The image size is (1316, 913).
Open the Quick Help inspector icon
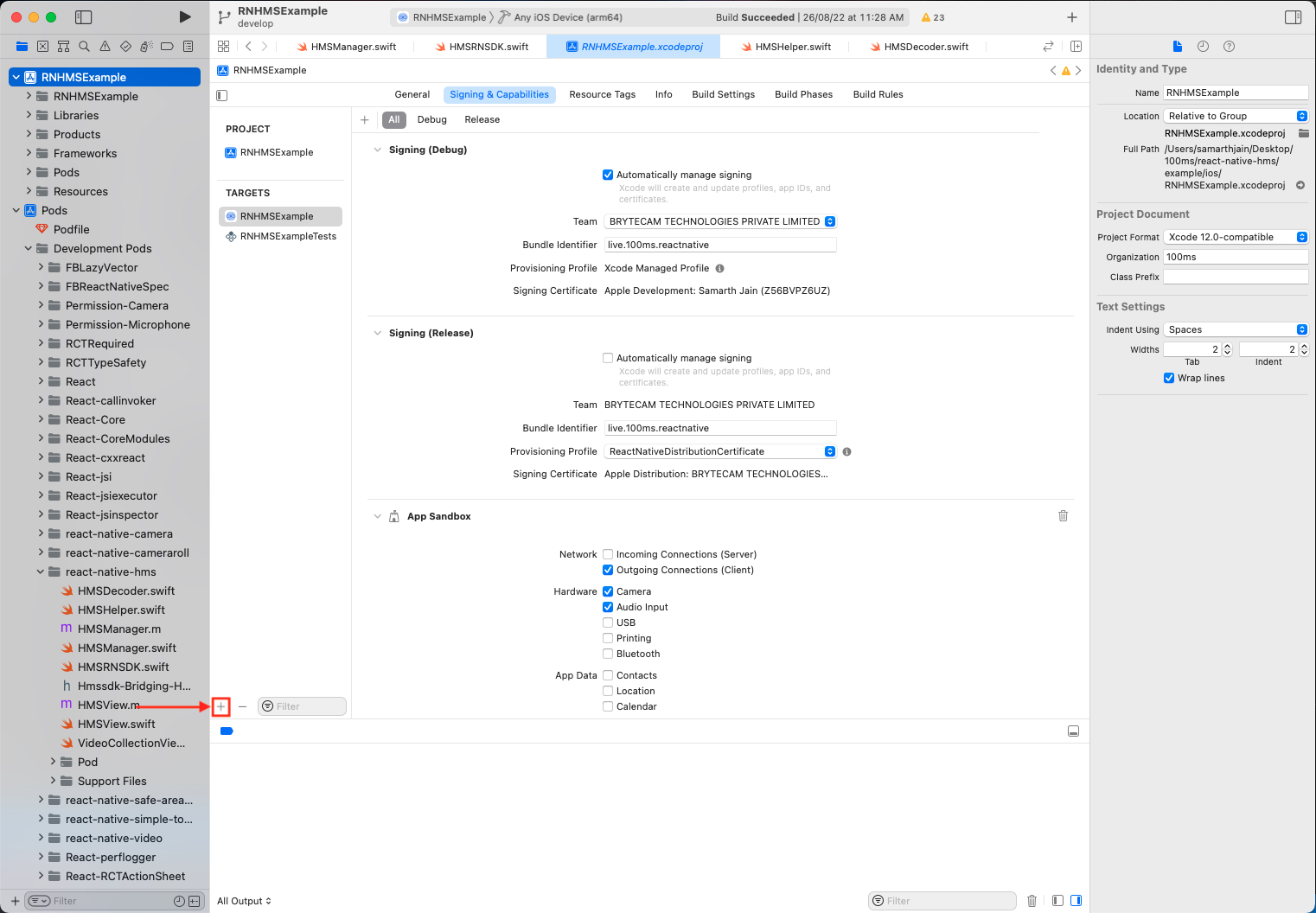tap(1229, 47)
